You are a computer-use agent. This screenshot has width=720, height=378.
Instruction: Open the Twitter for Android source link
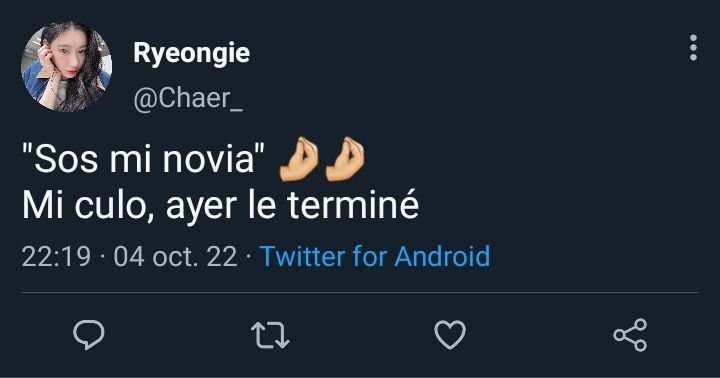coord(375,256)
